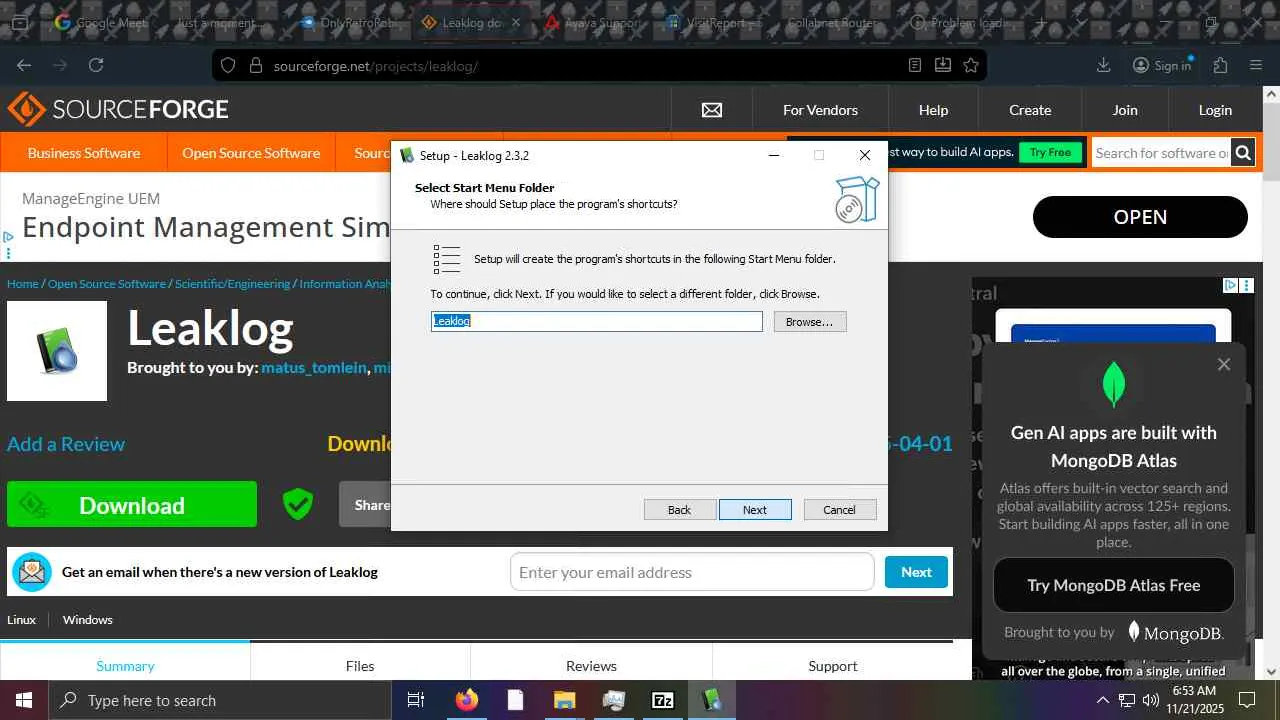Screen dimensions: 1280x720
Task: Open Browse... to choose a Start Menu folder
Action: (809, 322)
